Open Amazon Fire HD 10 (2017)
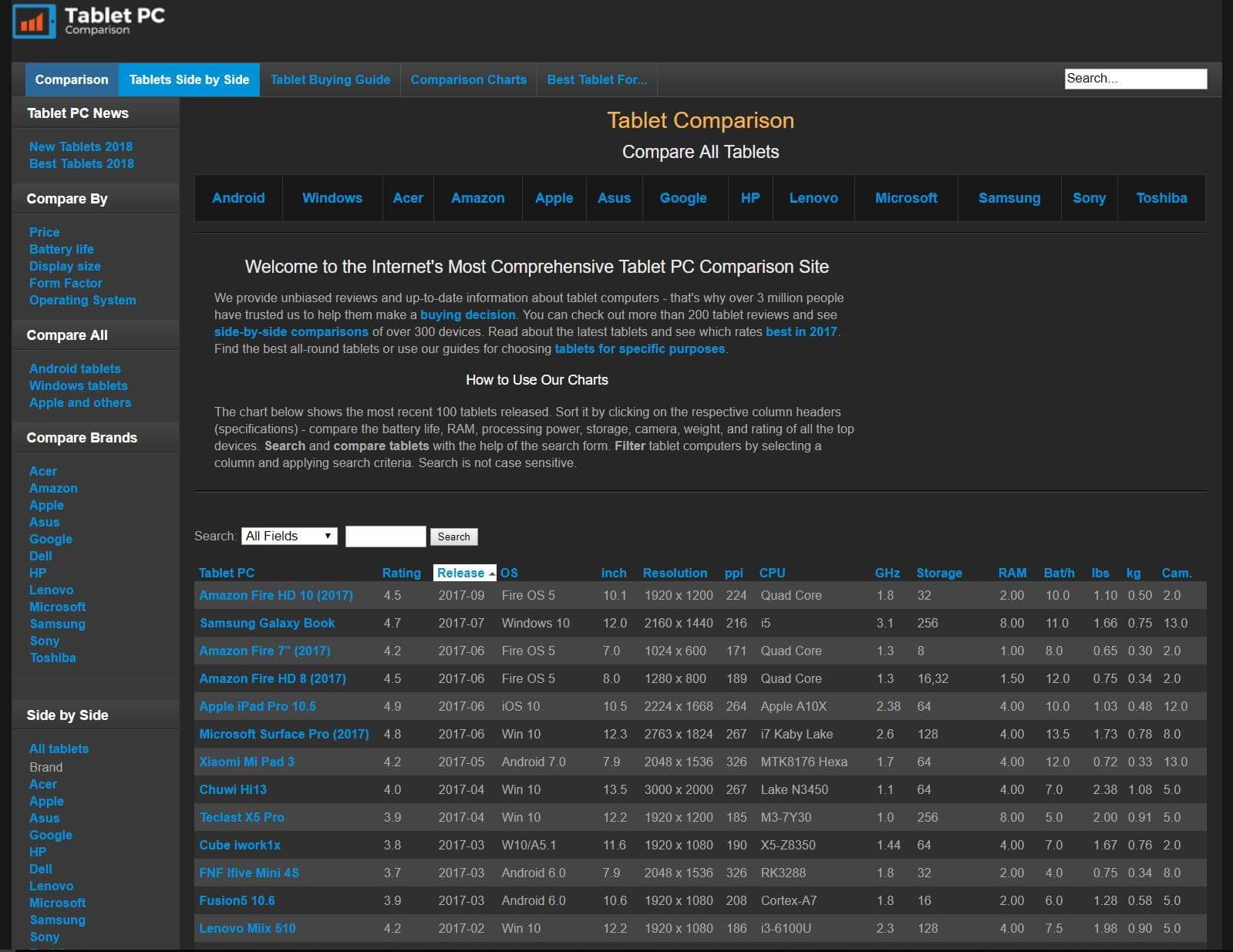This screenshot has height=952, width=1233. tap(276, 595)
